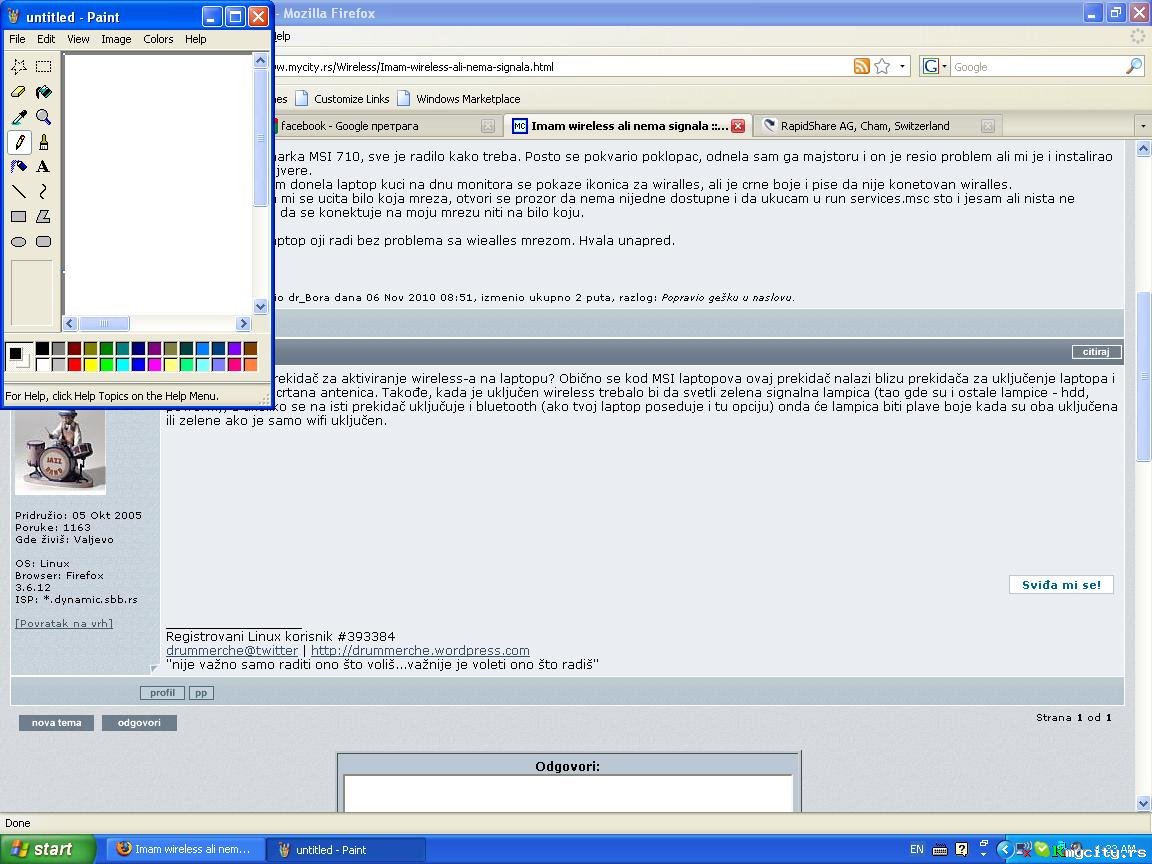1152x864 pixels.
Task: Open search engine dropdown in Firefox
Action: (x=935, y=66)
